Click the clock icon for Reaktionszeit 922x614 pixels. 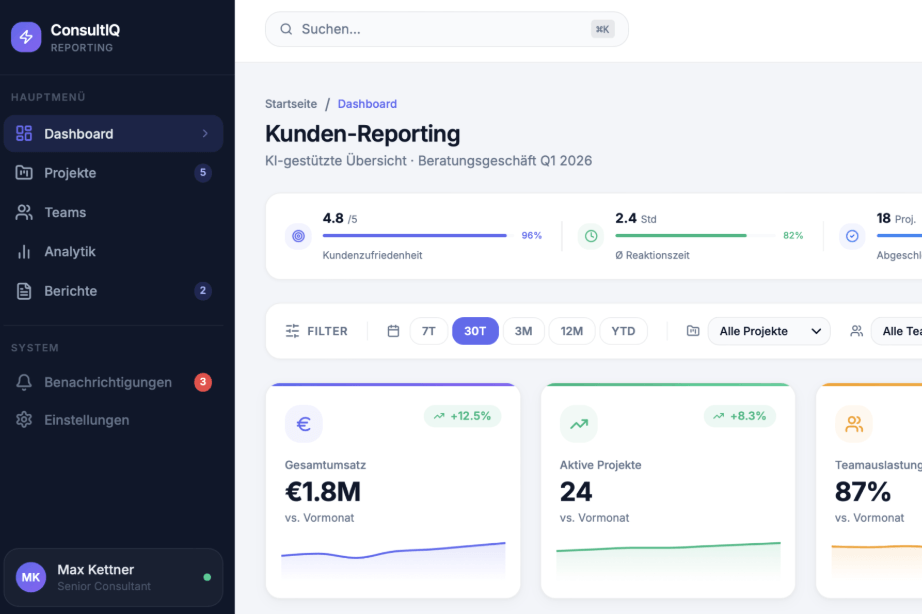pos(591,236)
